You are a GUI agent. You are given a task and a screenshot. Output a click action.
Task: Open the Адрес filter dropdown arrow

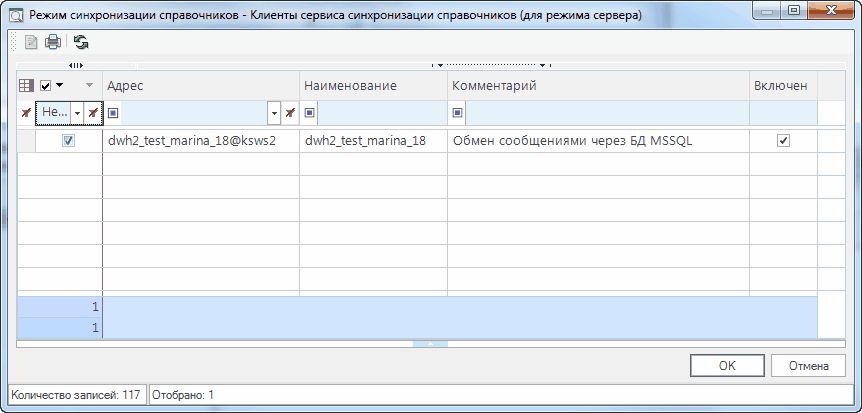pos(274,112)
